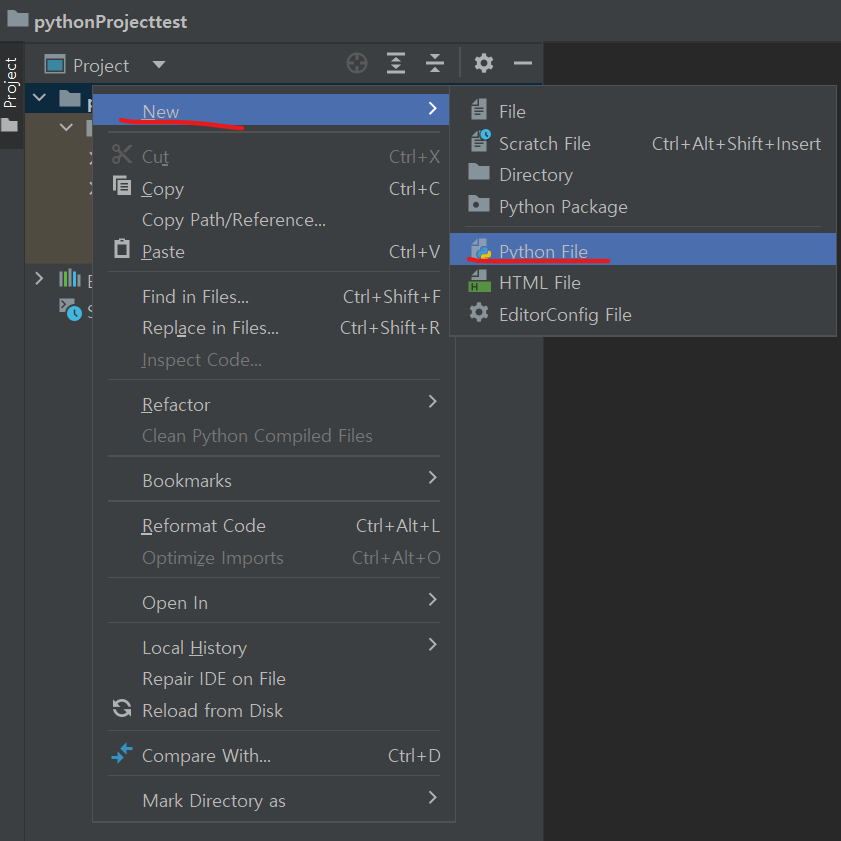This screenshot has width=841, height=841.
Task: Open the Project view dropdown arrow
Action: (x=159, y=65)
